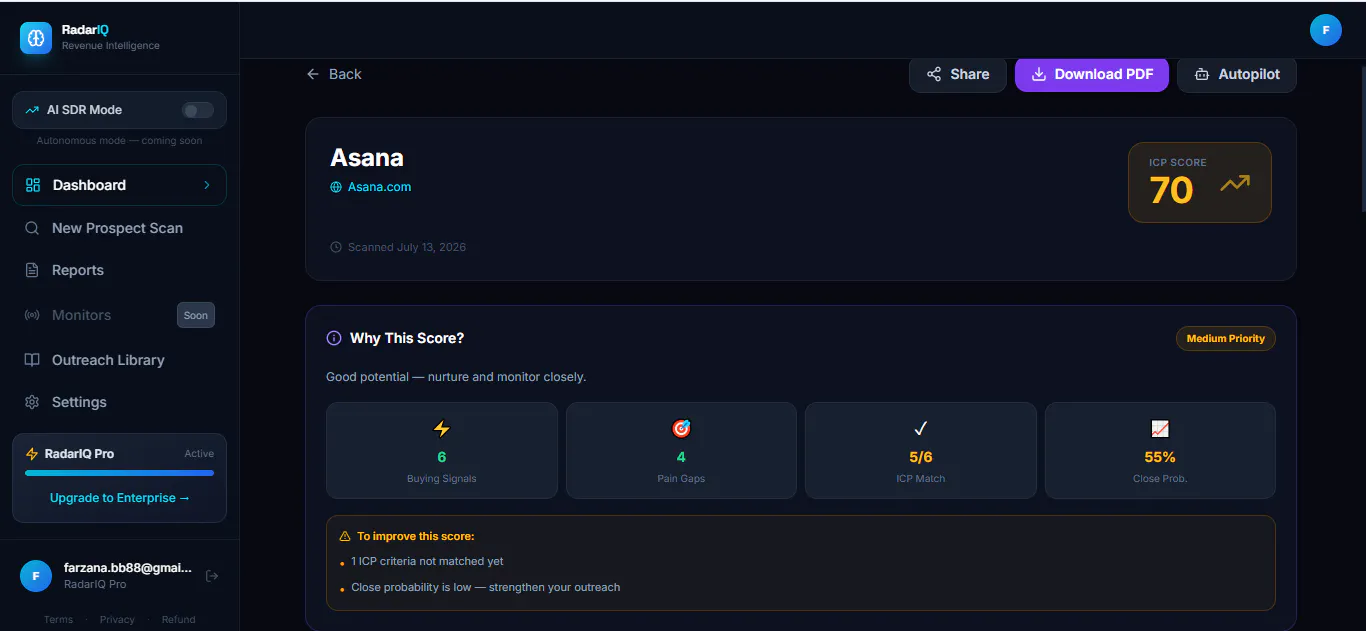Click the Outreach Library book icon
Image resolution: width=1366 pixels, height=631 pixels.
tap(32, 360)
